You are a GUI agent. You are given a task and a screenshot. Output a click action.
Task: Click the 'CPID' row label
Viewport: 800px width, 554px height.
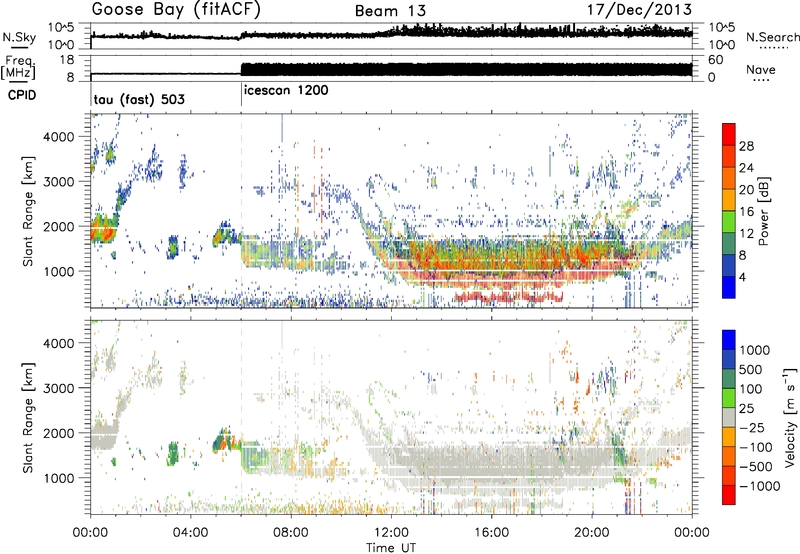(x=22, y=95)
